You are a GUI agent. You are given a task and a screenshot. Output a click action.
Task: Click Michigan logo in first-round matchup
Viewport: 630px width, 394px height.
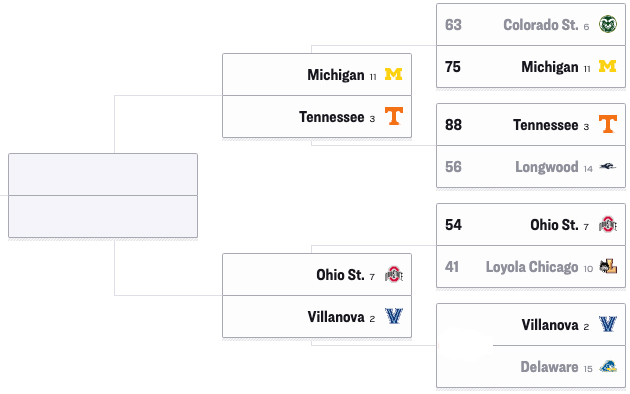pyautogui.click(x=608, y=66)
